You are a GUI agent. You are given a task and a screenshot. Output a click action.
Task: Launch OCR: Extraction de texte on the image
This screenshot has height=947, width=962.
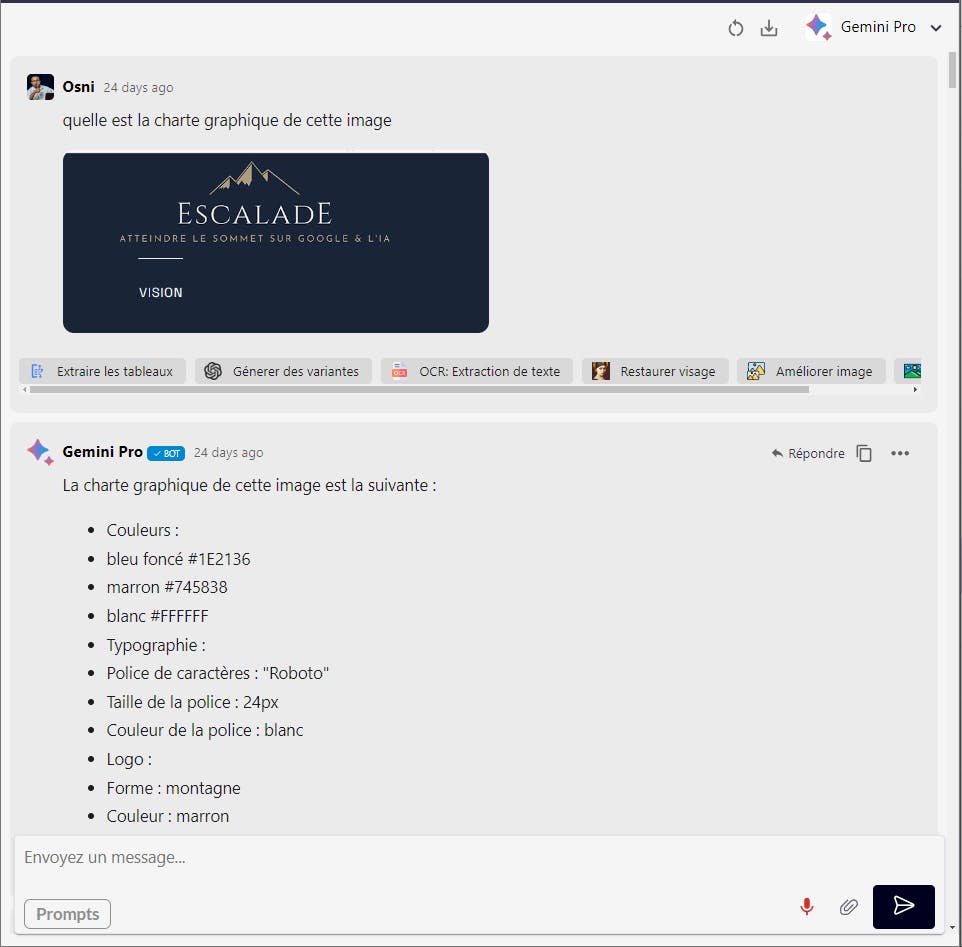point(475,370)
